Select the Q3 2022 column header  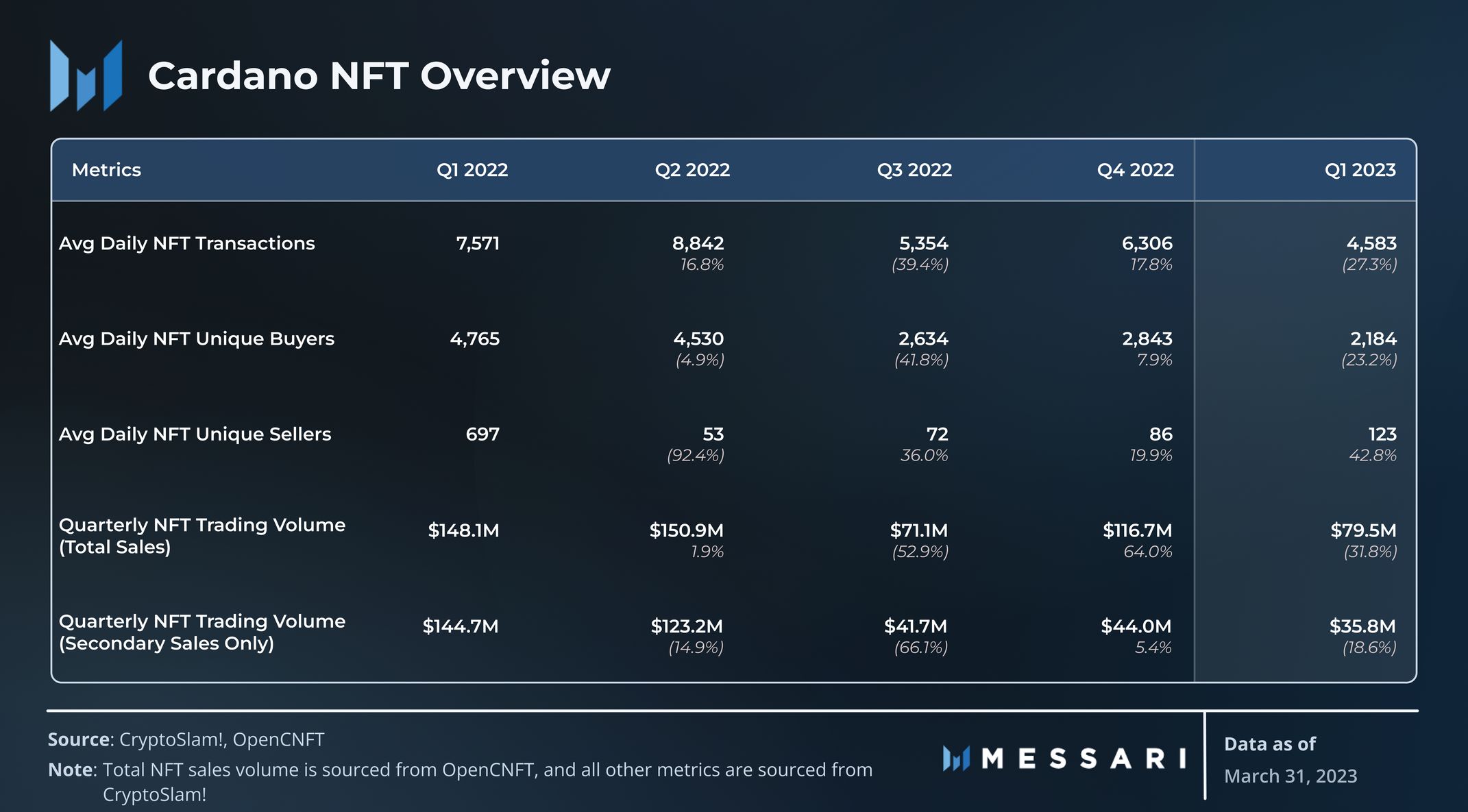tap(914, 170)
